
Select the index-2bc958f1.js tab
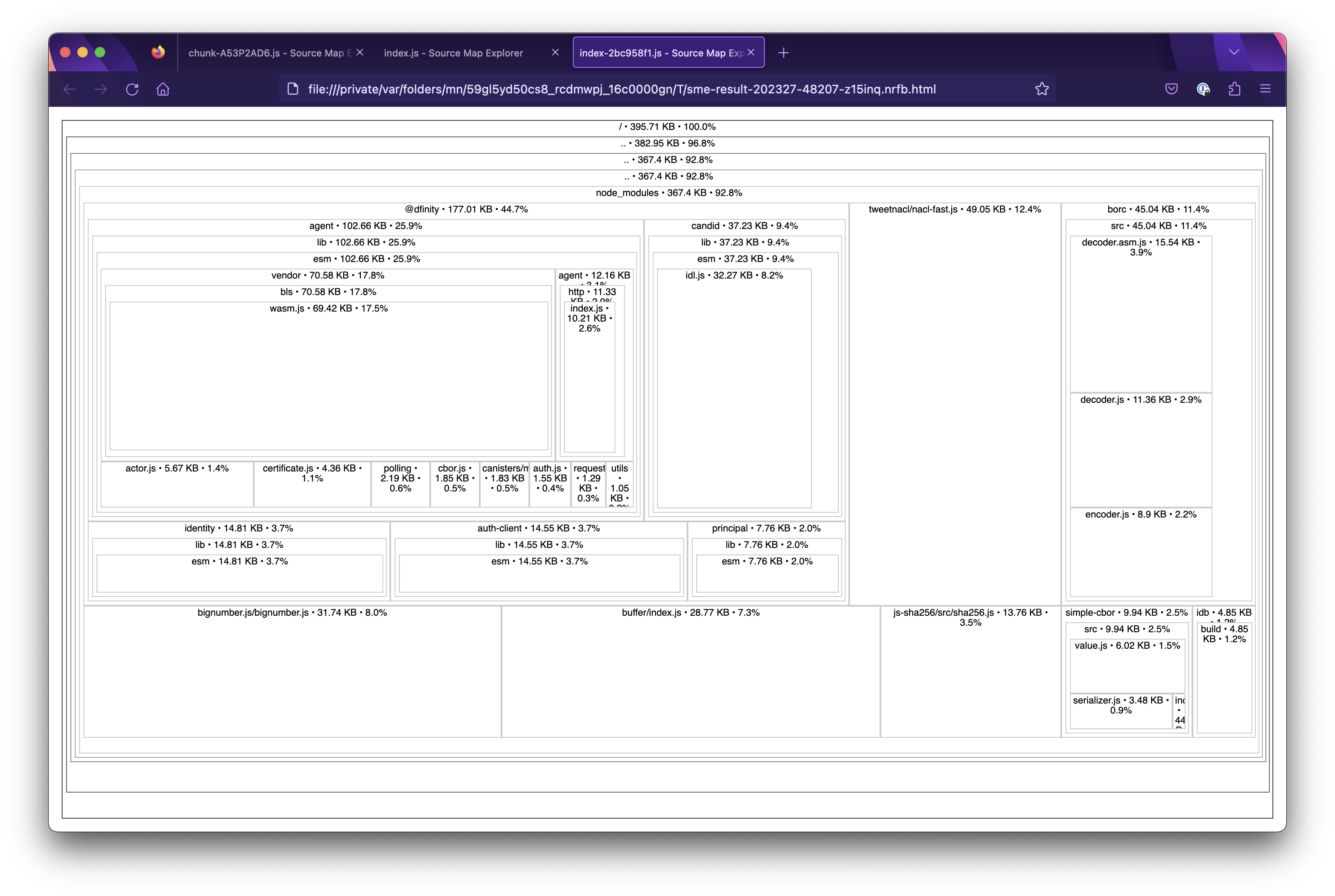tap(668, 53)
